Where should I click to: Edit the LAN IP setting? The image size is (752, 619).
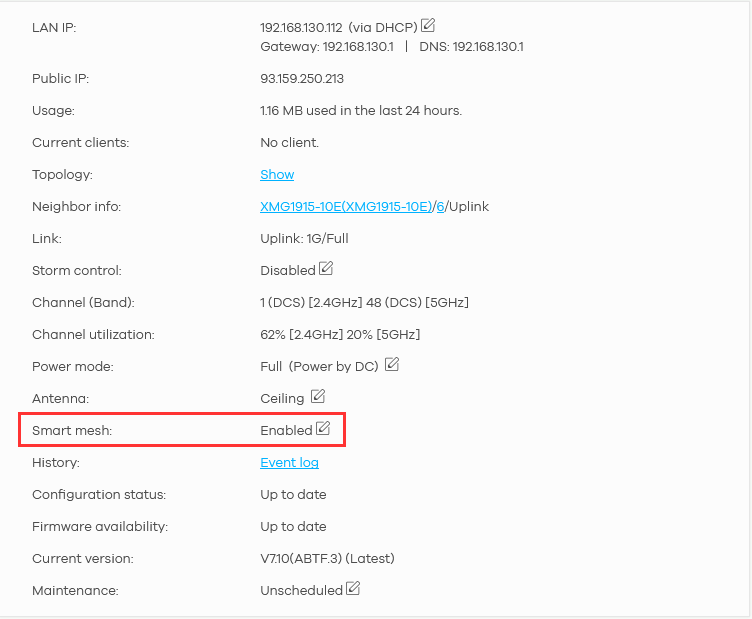pos(428,25)
